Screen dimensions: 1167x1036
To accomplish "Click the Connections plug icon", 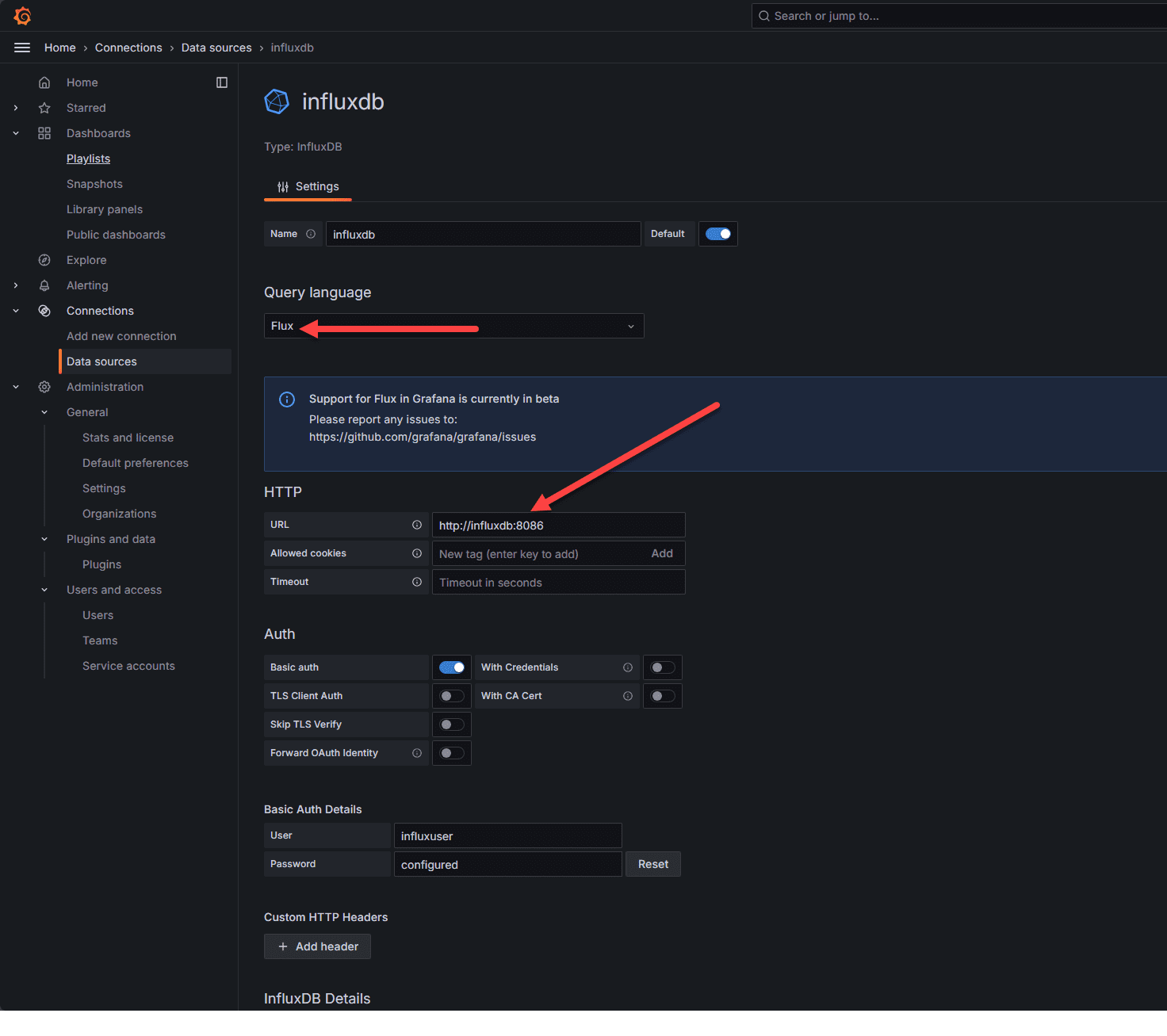I will point(44,311).
